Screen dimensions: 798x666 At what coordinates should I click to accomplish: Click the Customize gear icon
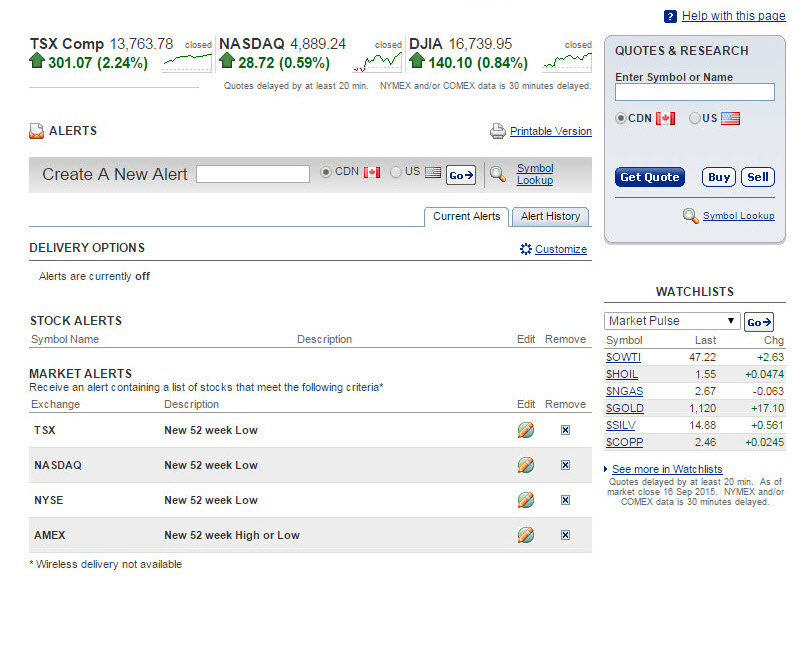pos(526,249)
